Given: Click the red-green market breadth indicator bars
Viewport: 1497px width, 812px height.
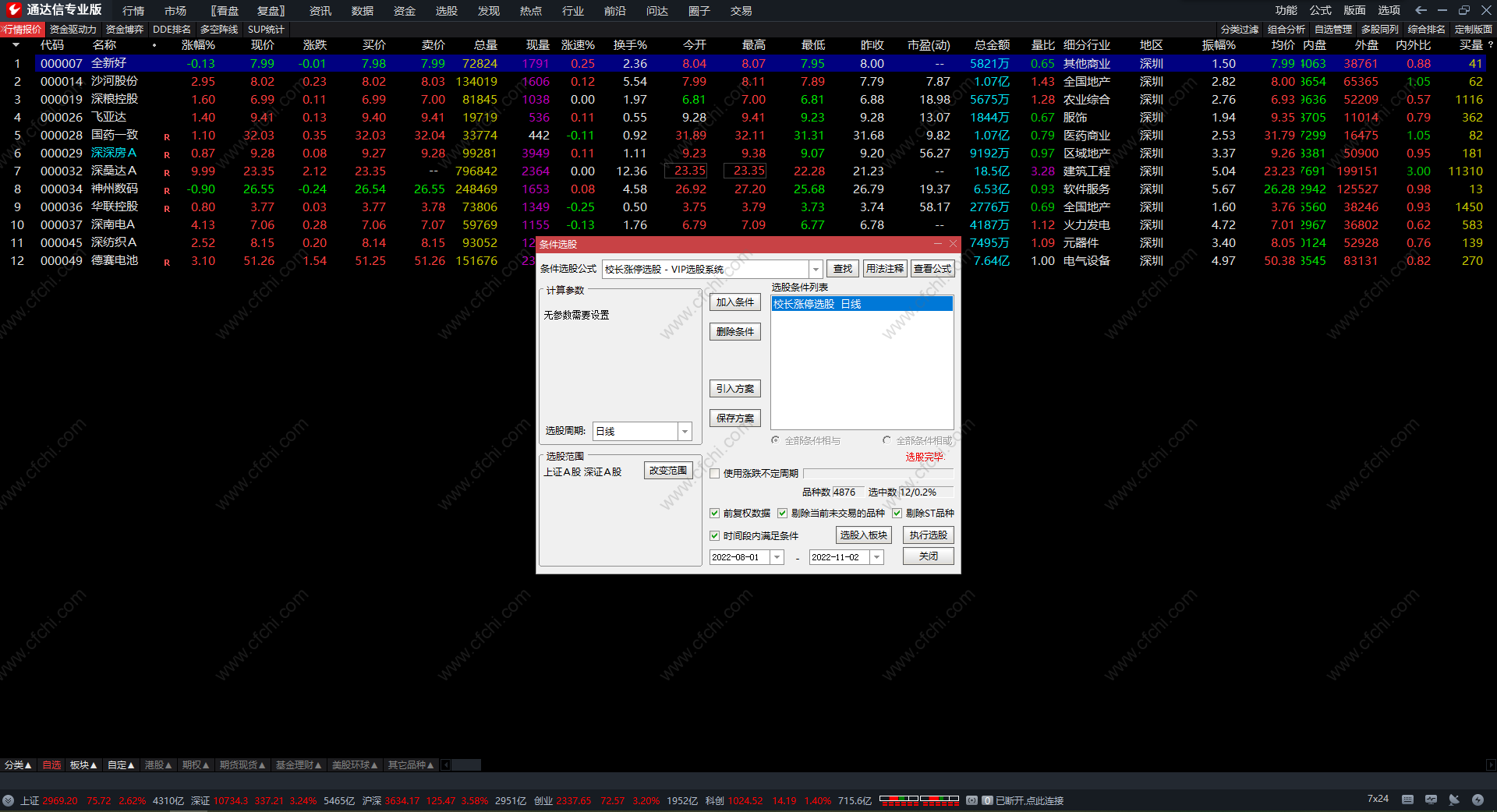Looking at the screenshot, I should (x=919, y=800).
